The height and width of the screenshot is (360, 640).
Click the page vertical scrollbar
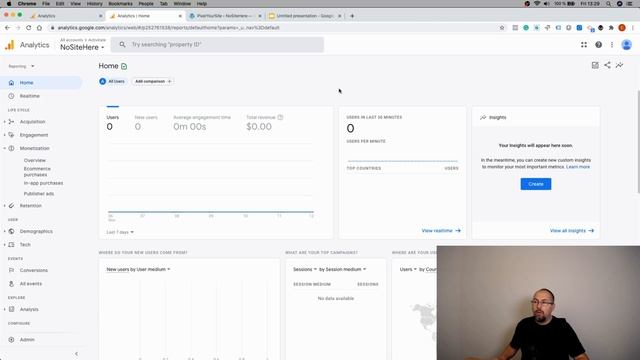[x=638, y=142]
